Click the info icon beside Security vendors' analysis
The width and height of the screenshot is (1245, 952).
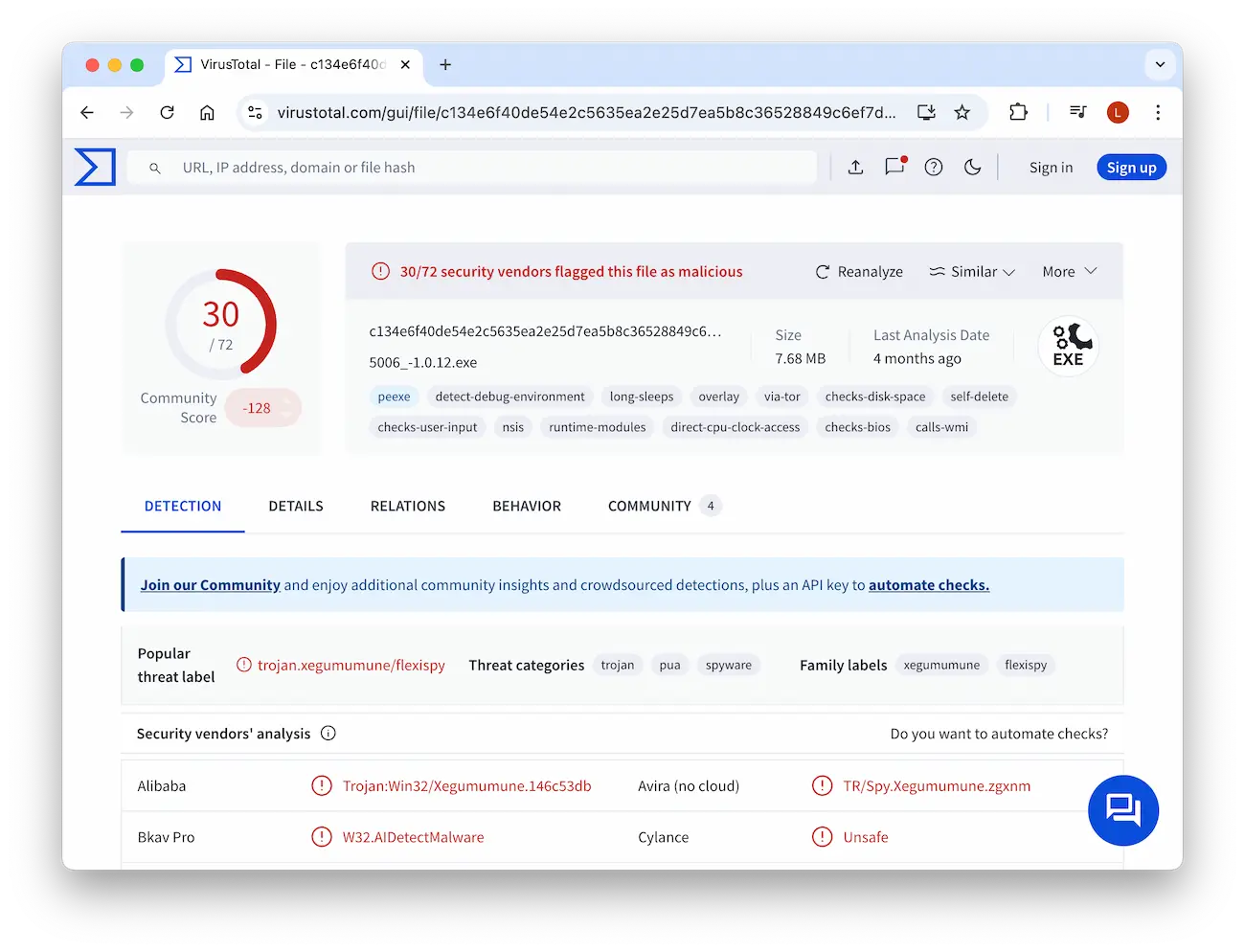pyautogui.click(x=328, y=734)
